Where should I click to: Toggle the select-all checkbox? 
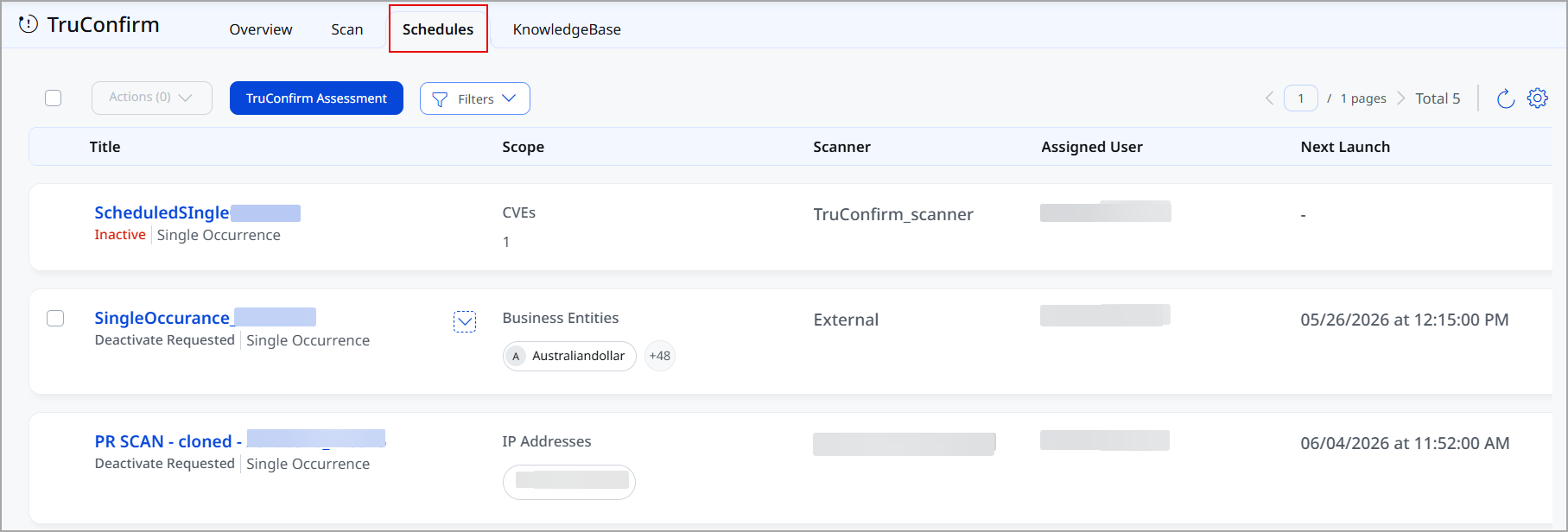click(54, 98)
